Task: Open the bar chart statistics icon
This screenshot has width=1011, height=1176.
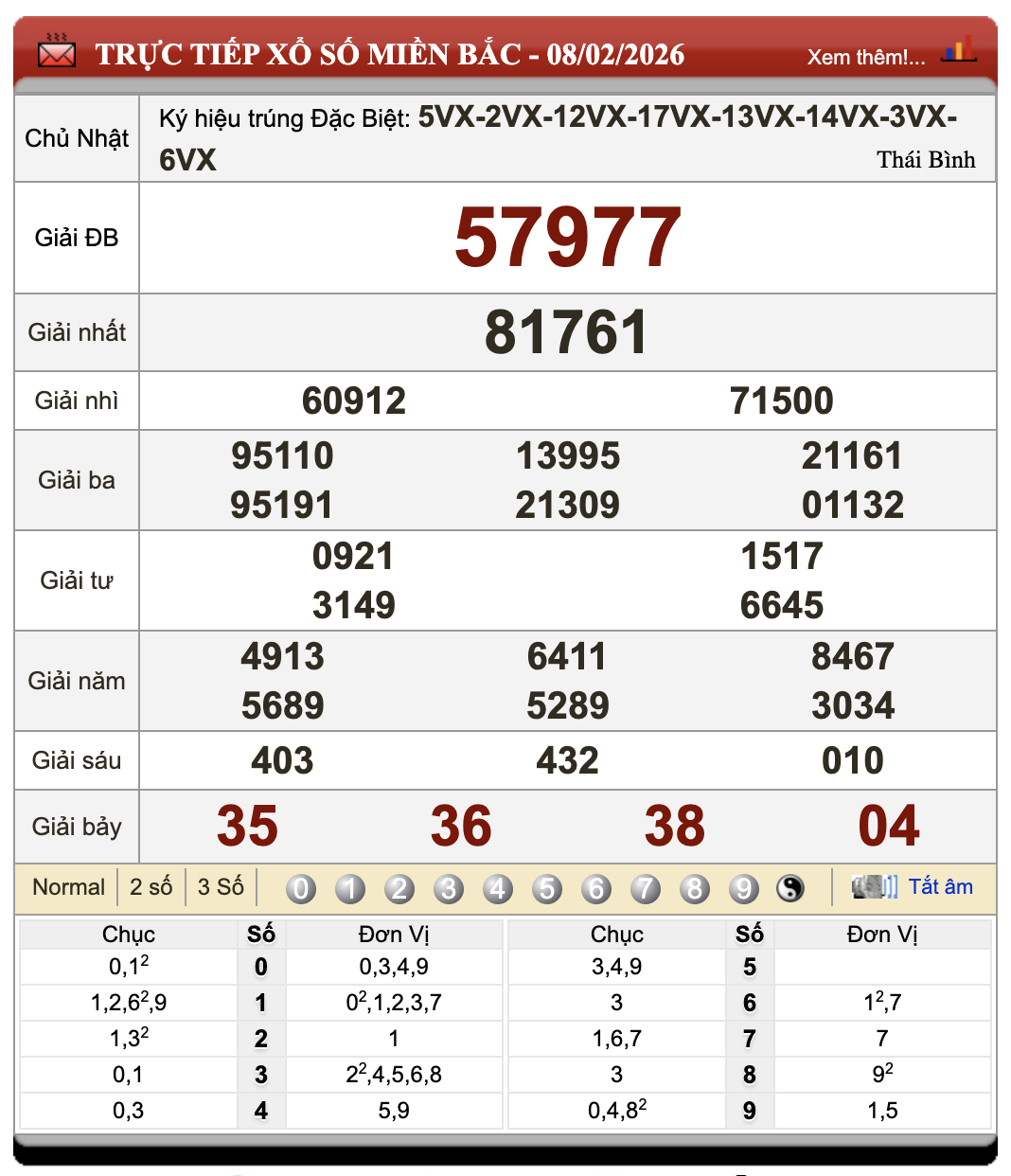Action: point(958,51)
